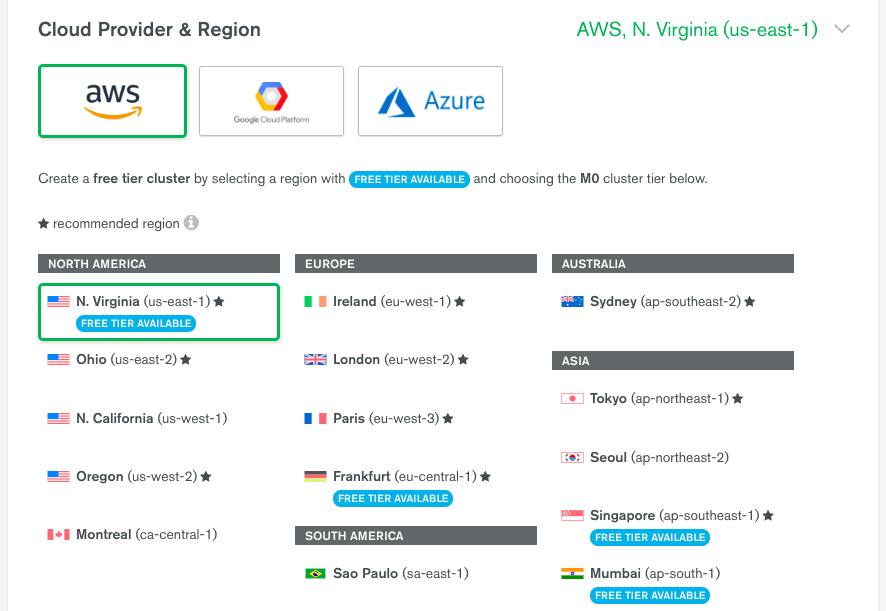Viewport: 886px width, 611px height.
Task: Click the South Korean flag beside Seoul
Action: [570, 457]
